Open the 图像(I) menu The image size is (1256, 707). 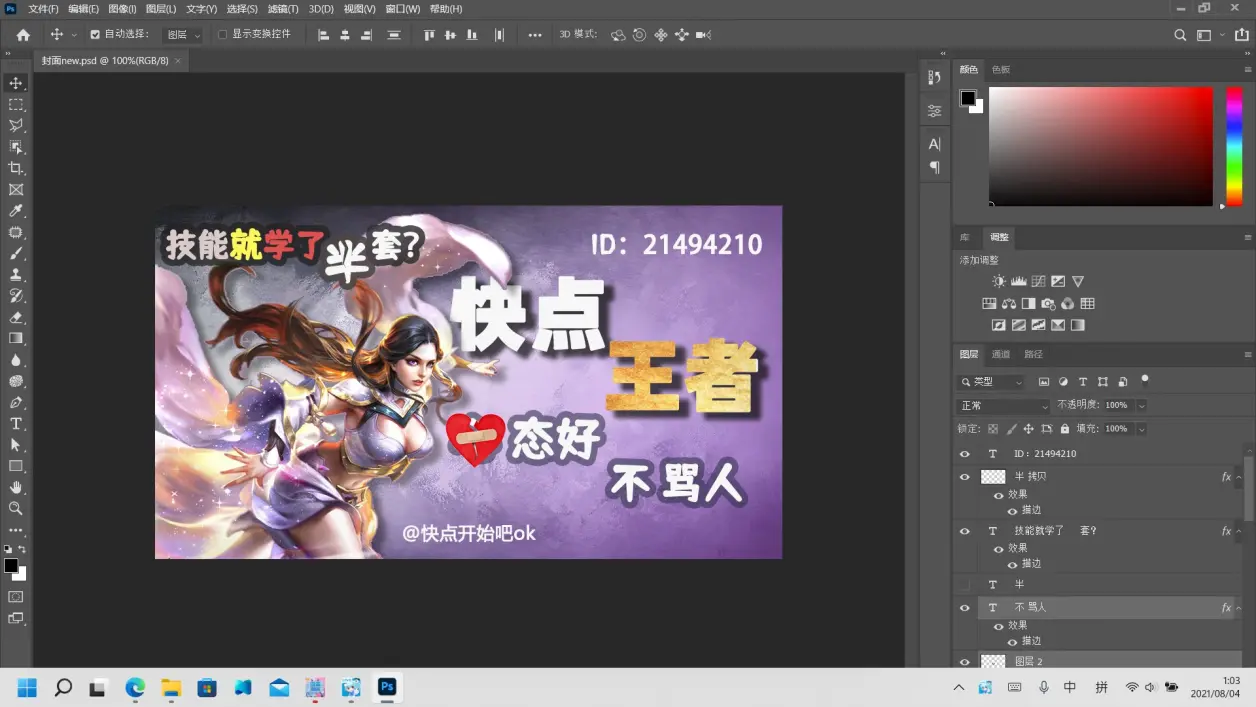point(121,9)
